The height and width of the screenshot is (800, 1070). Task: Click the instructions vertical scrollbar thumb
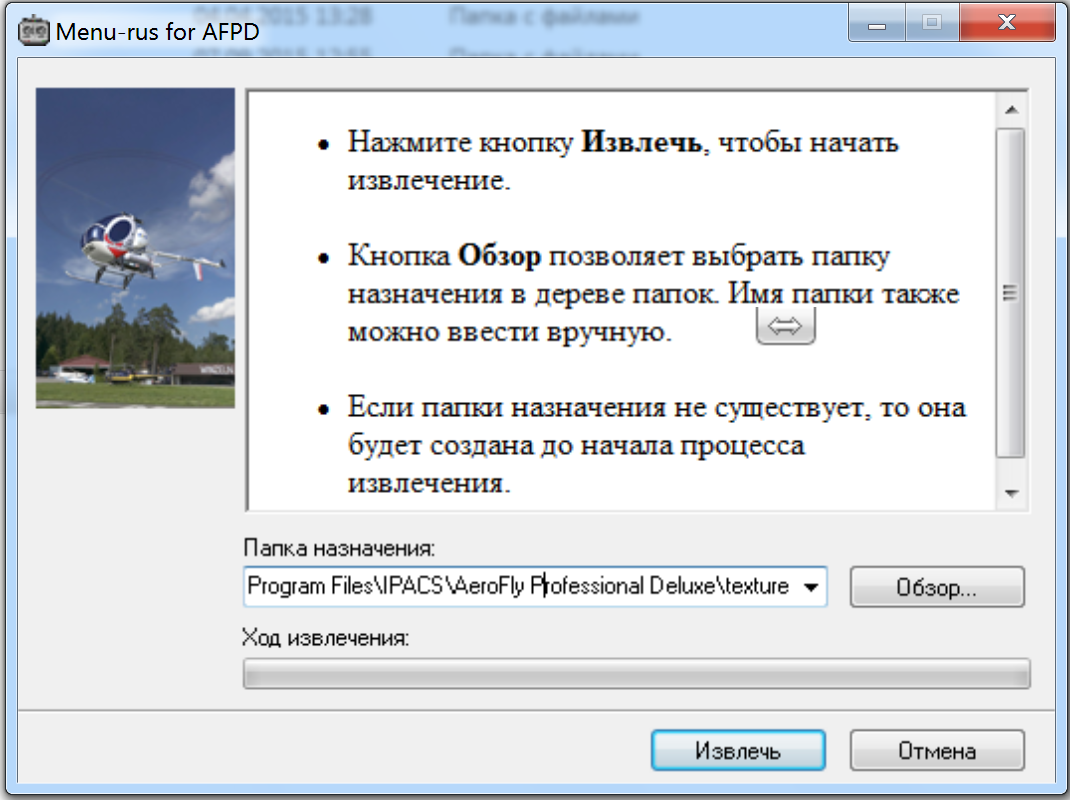tap(1011, 293)
